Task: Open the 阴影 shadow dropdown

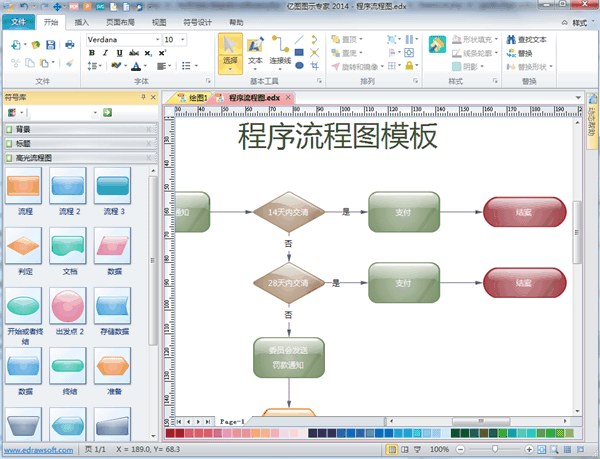Action: click(x=483, y=67)
